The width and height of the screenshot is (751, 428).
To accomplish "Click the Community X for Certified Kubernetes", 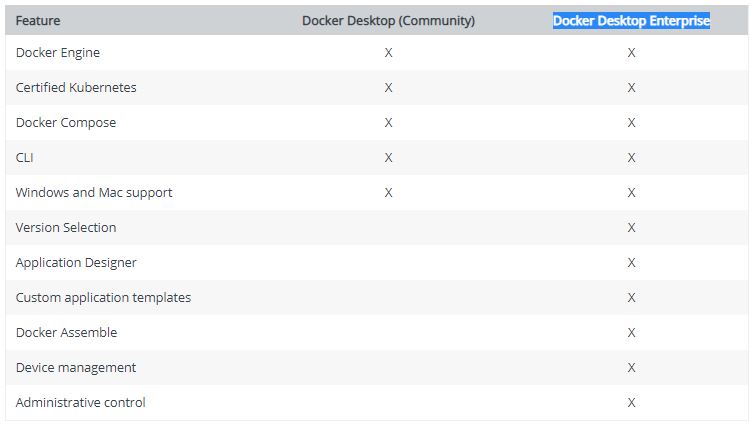I will [388, 87].
